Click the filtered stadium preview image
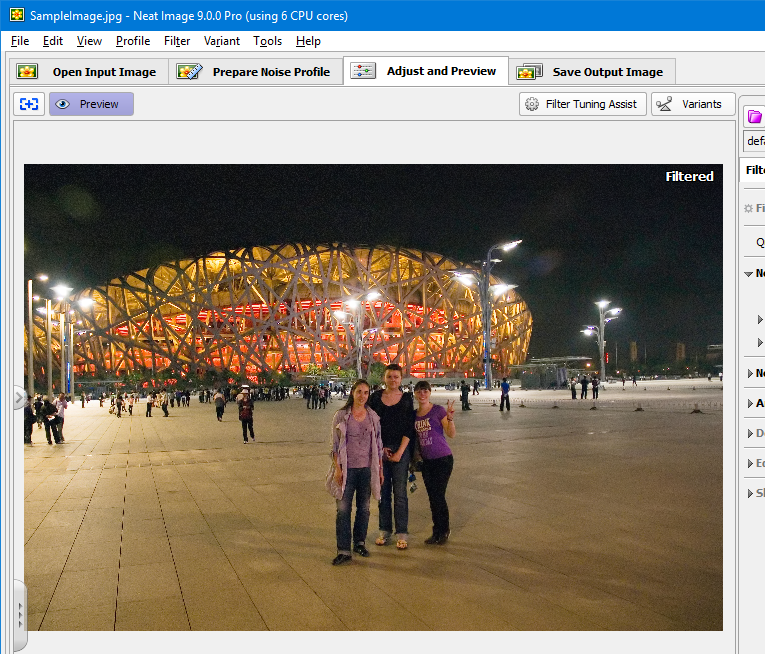765x654 pixels. click(x=373, y=397)
